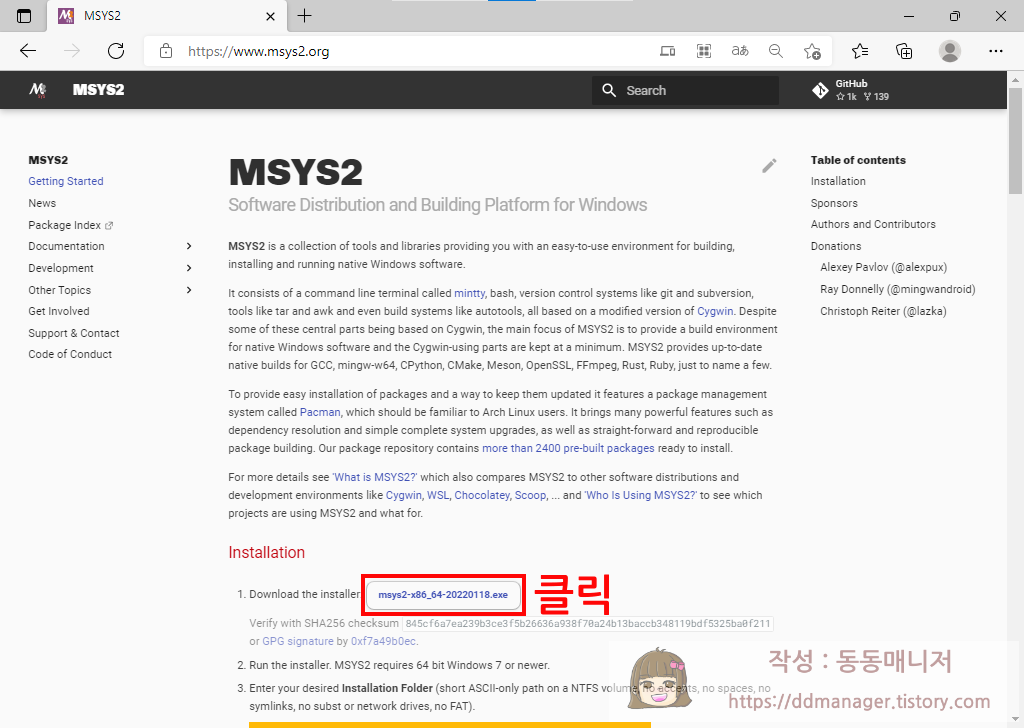
Task: Open the GitHub repository link
Action: (851, 90)
